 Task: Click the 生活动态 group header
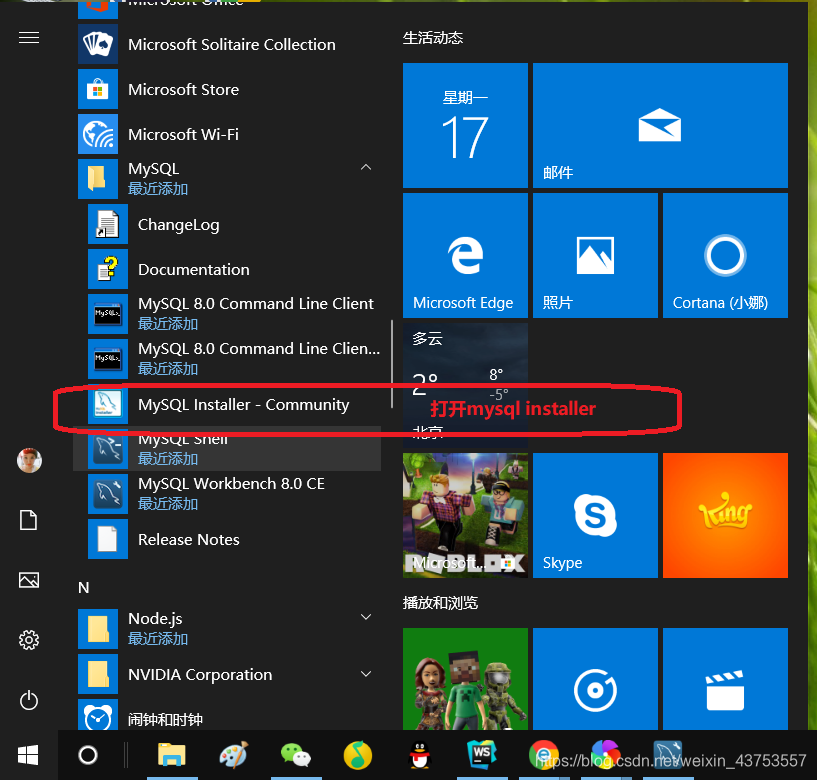point(432,38)
